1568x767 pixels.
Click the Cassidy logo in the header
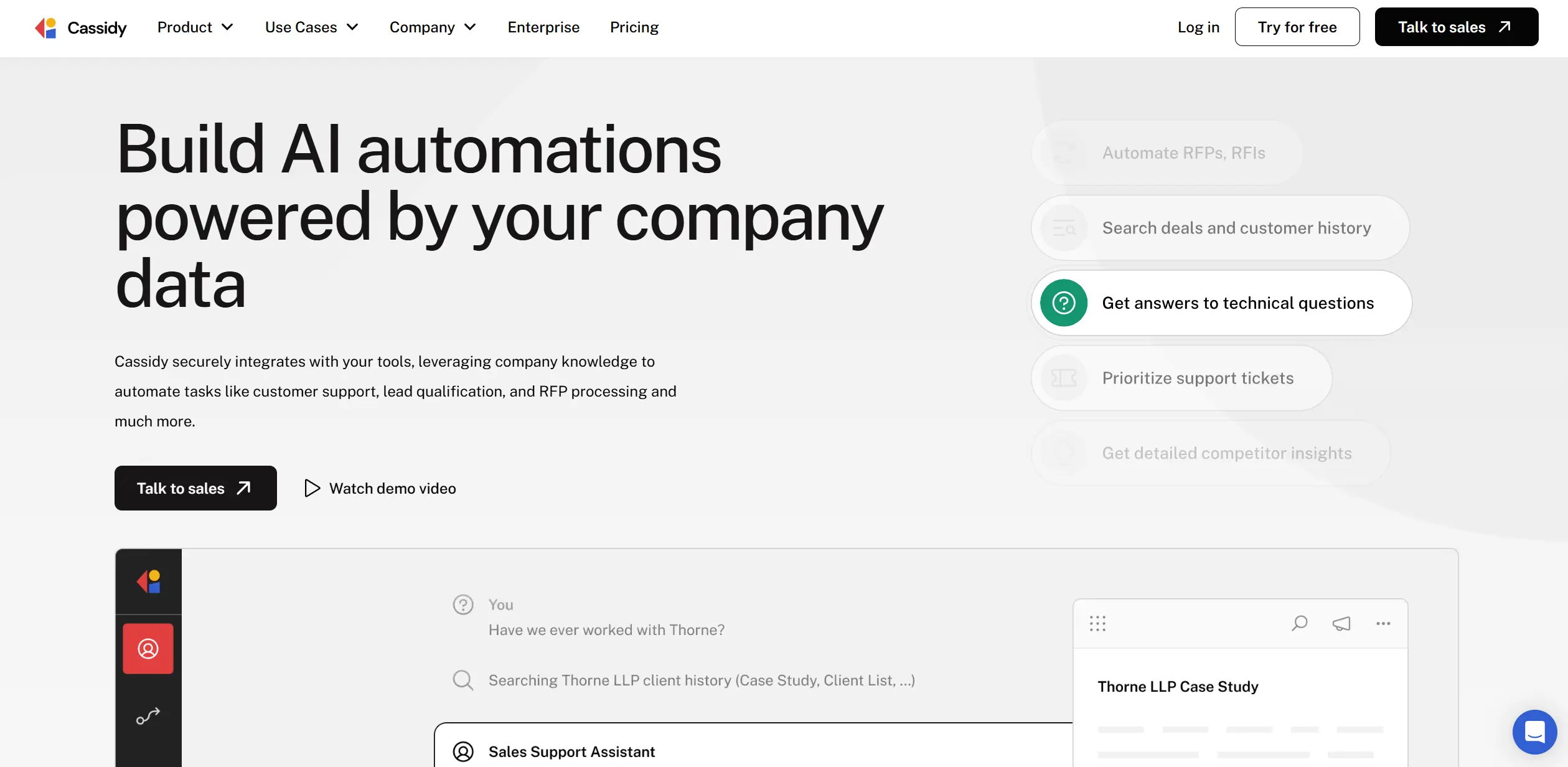click(x=80, y=27)
